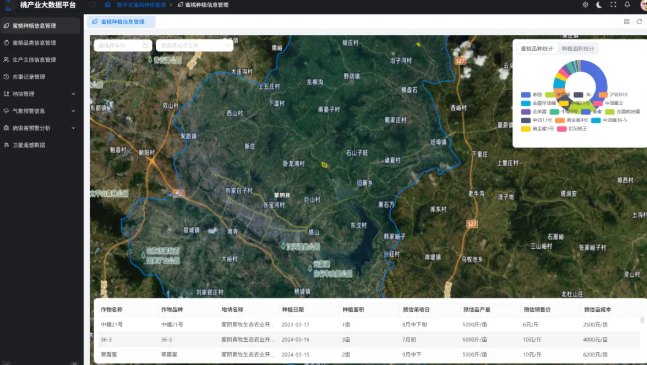Select 蜜桃品类信息管理 in sidebar
The width and height of the screenshot is (647, 365).
click(x=40, y=42)
